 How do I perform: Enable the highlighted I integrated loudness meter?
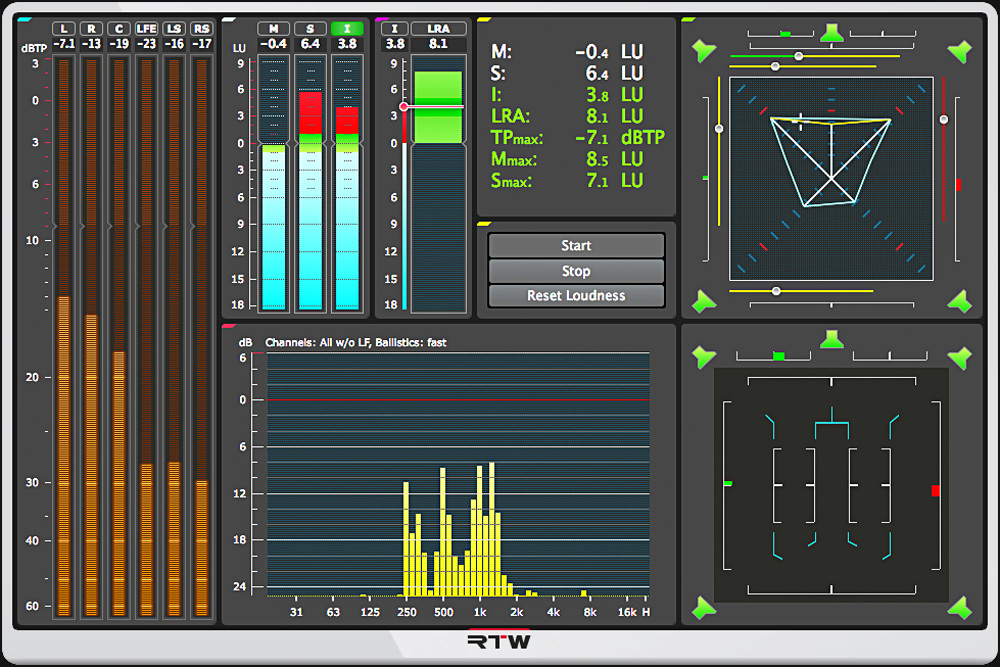coord(347,28)
